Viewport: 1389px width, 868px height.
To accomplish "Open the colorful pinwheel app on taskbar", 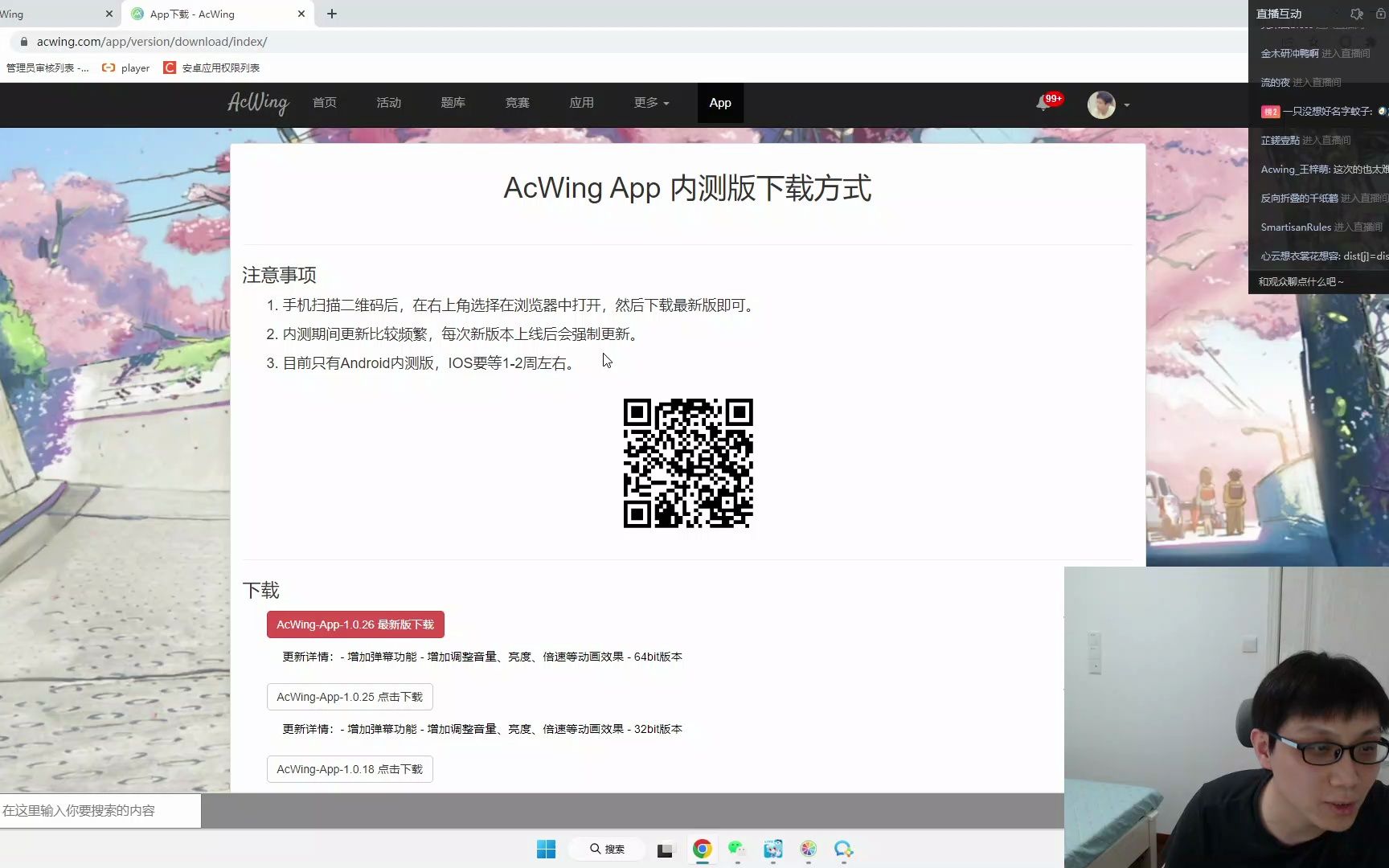I will [x=809, y=850].
